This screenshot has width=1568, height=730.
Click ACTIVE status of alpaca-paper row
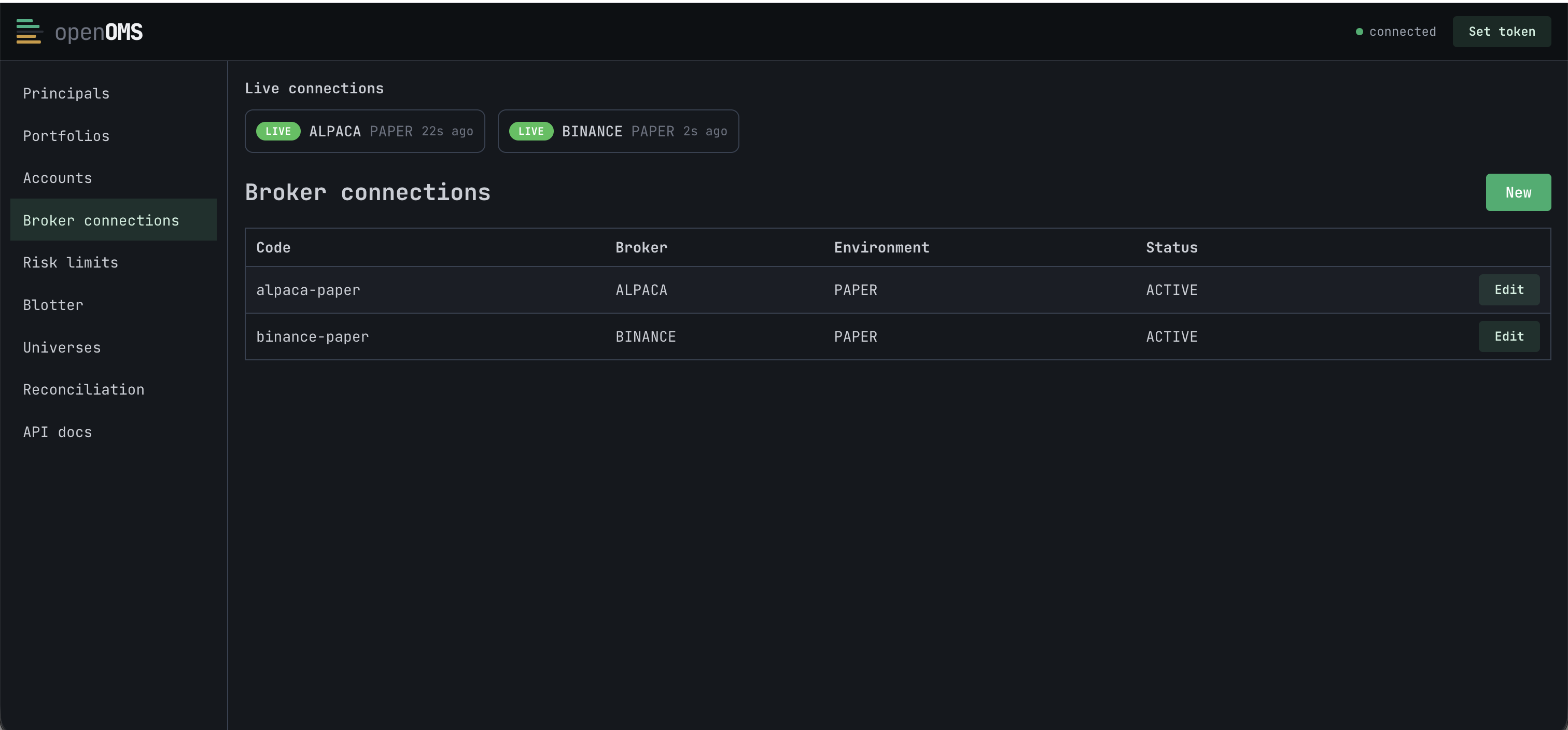tap(1171, 290)
